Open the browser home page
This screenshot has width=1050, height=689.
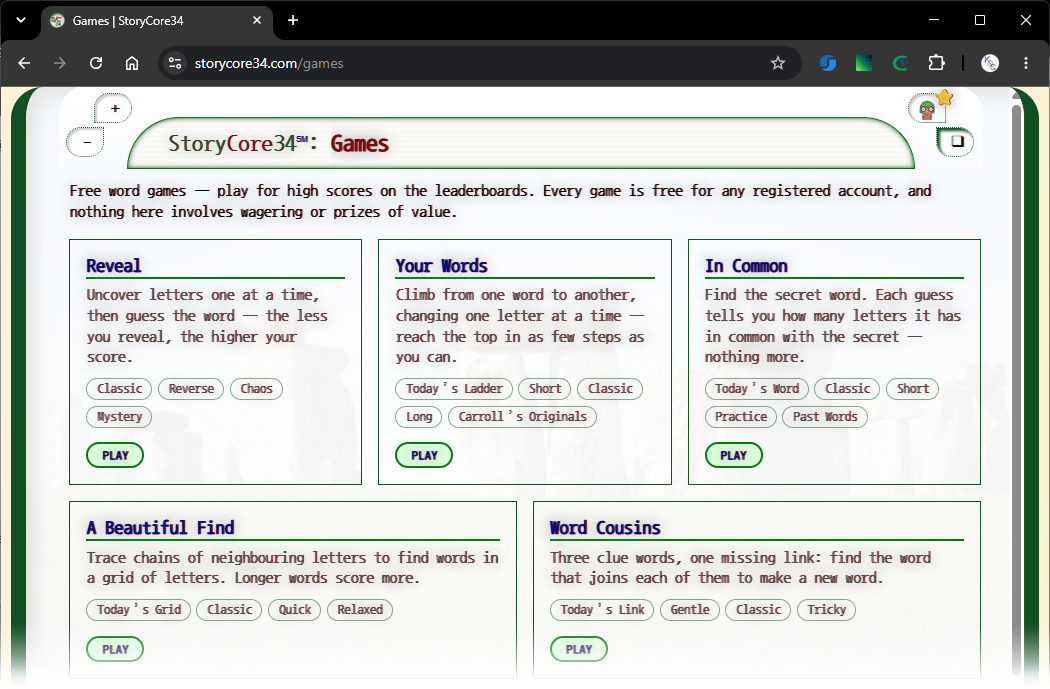pyautogui.click(x=132, y=63)
